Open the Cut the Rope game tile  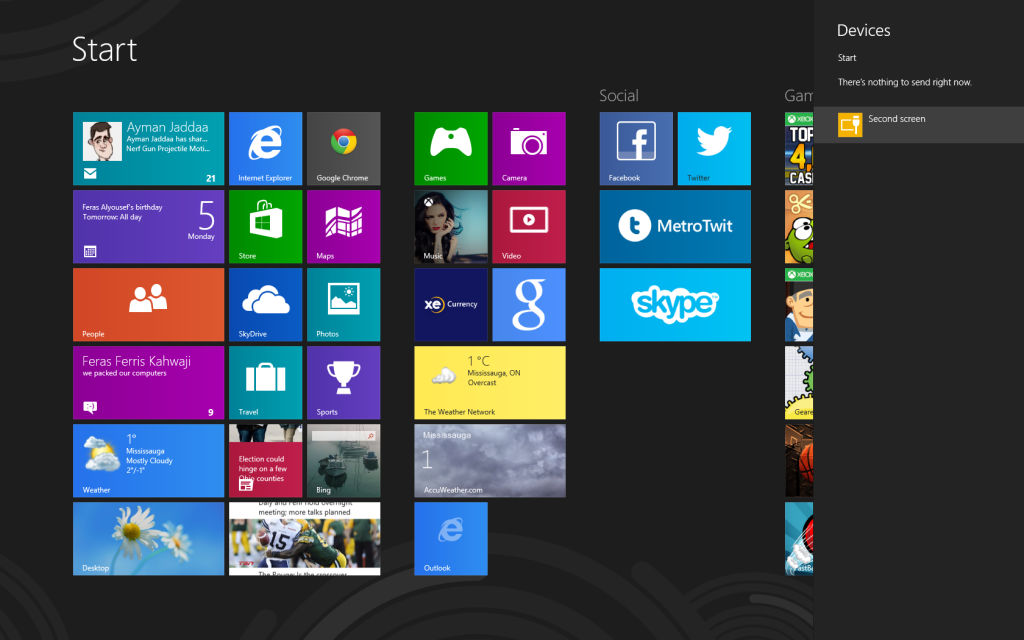[799, 227]
